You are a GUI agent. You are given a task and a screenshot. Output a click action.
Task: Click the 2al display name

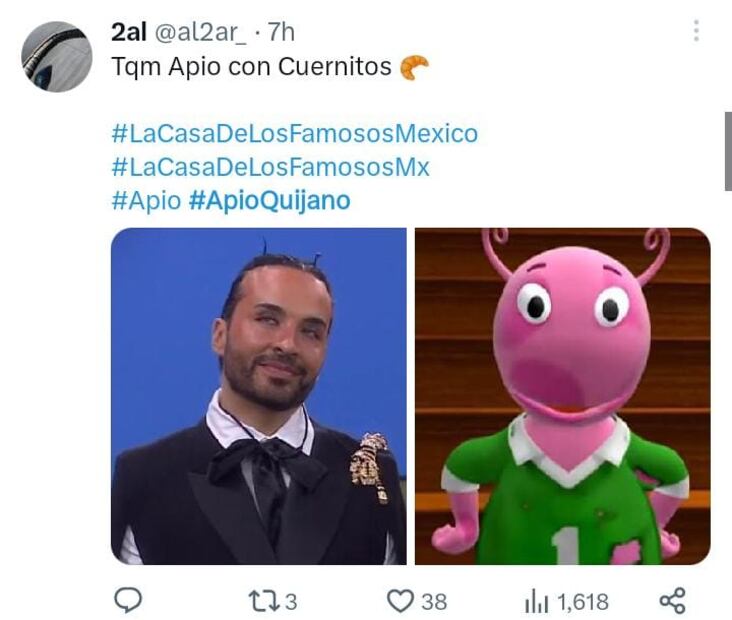(129, 32)
